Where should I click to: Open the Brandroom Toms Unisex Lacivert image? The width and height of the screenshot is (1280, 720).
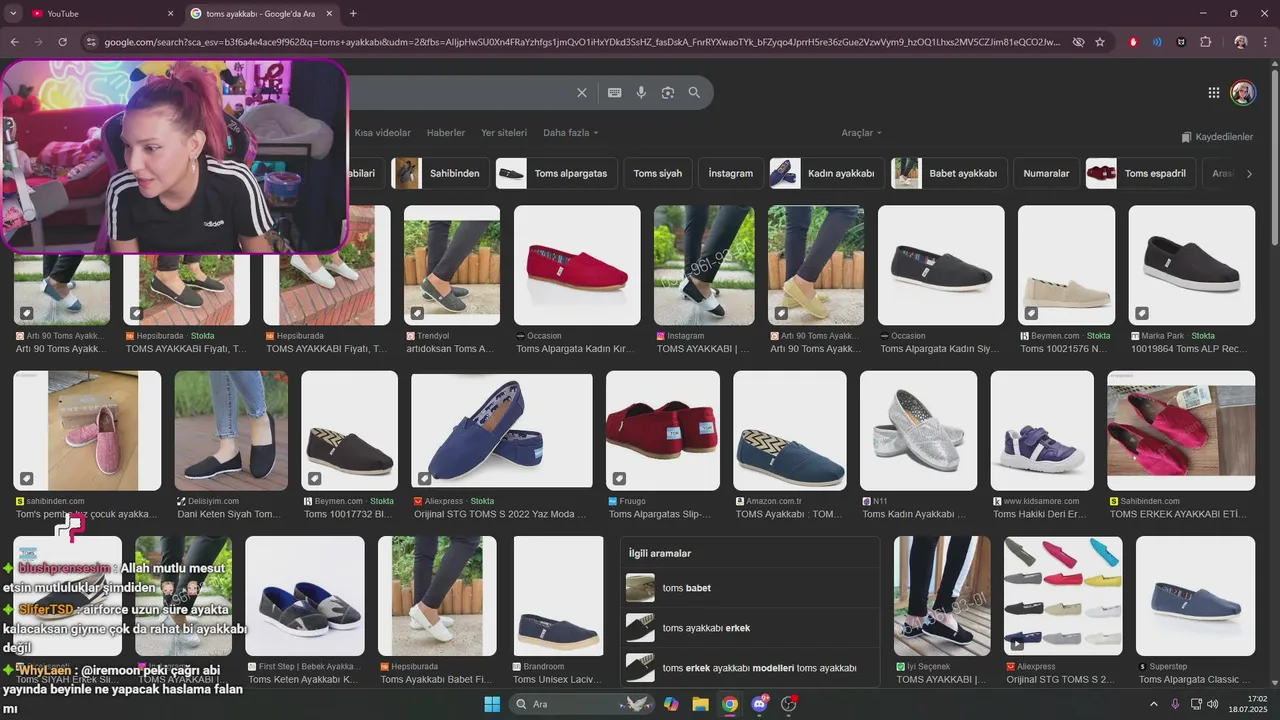[x=558, y=596]
